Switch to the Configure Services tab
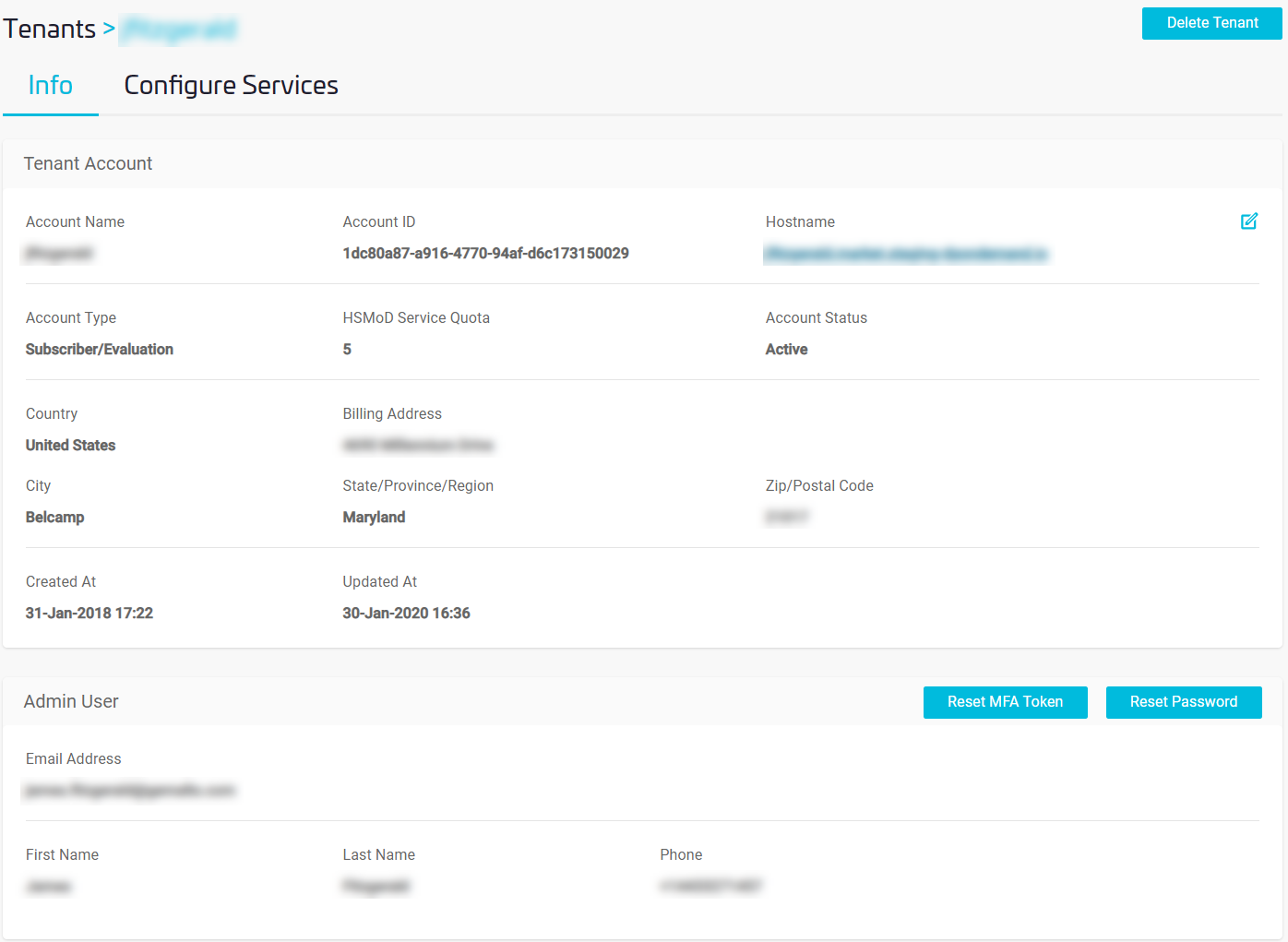Screen dimensions: 1288x942 point(231,85)
